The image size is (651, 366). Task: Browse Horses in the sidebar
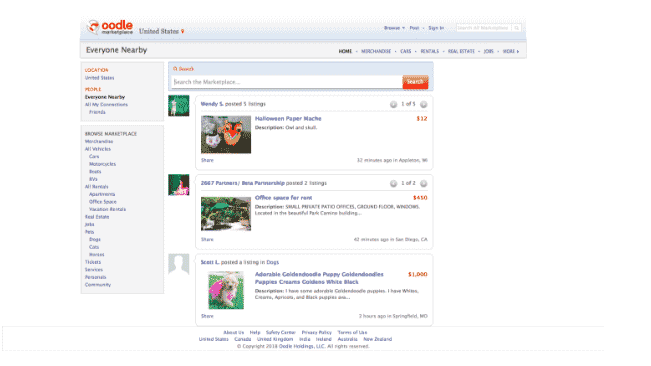tap(97, 254)
